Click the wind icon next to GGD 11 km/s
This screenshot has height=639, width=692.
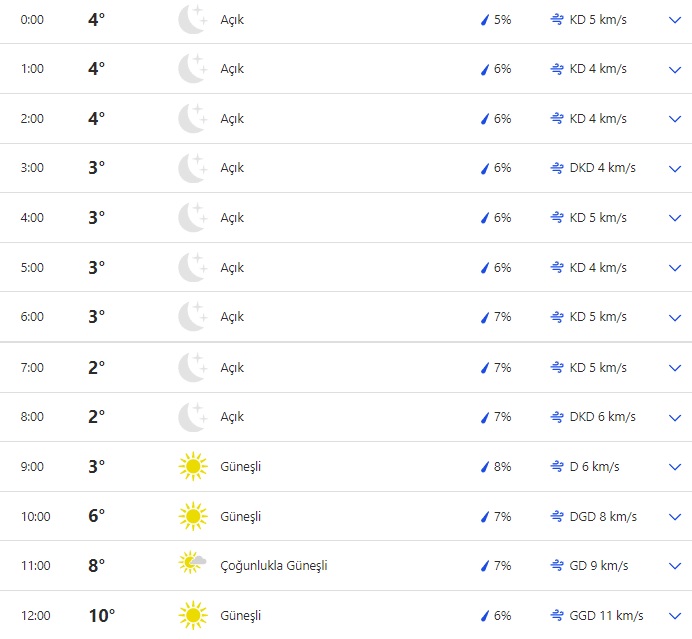pyautogui.click(x=557, y=615)
